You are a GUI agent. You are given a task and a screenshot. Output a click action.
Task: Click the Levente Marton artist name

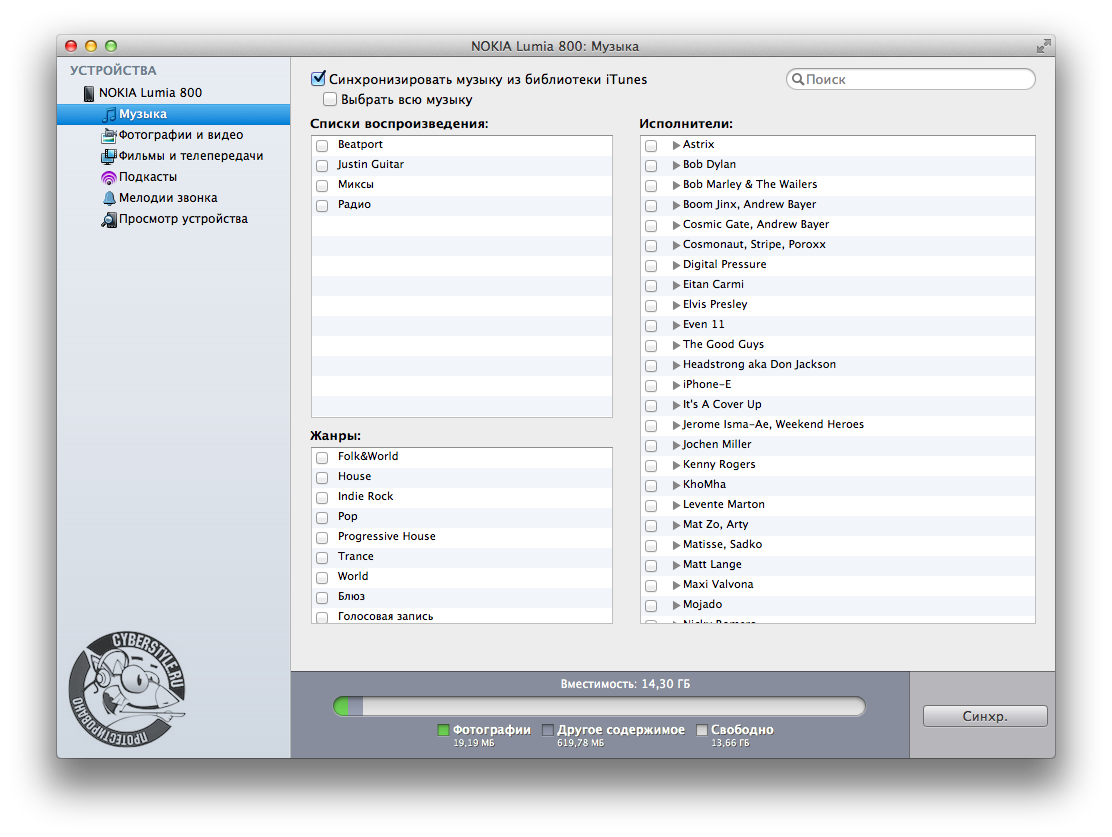(723, 504)
